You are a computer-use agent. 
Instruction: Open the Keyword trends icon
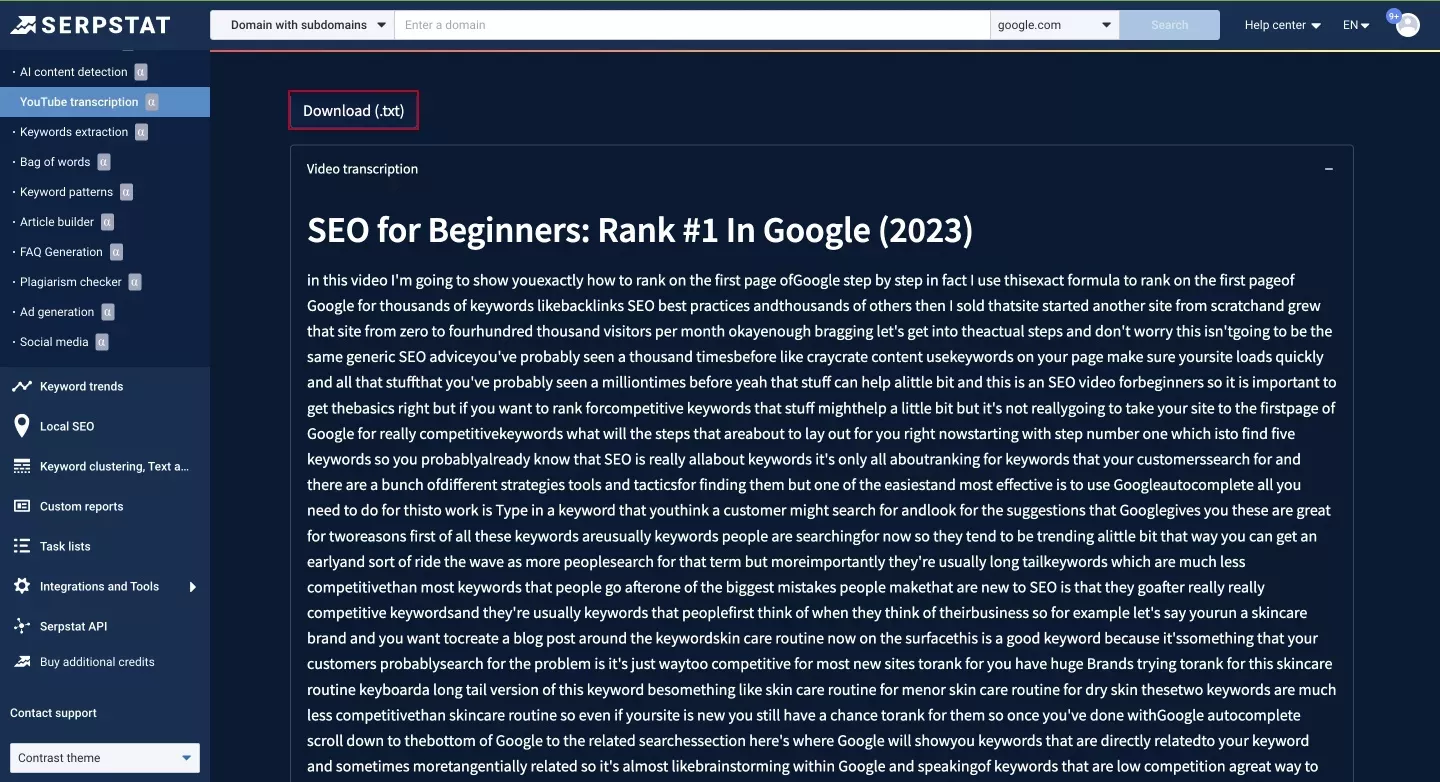[21, 386]
